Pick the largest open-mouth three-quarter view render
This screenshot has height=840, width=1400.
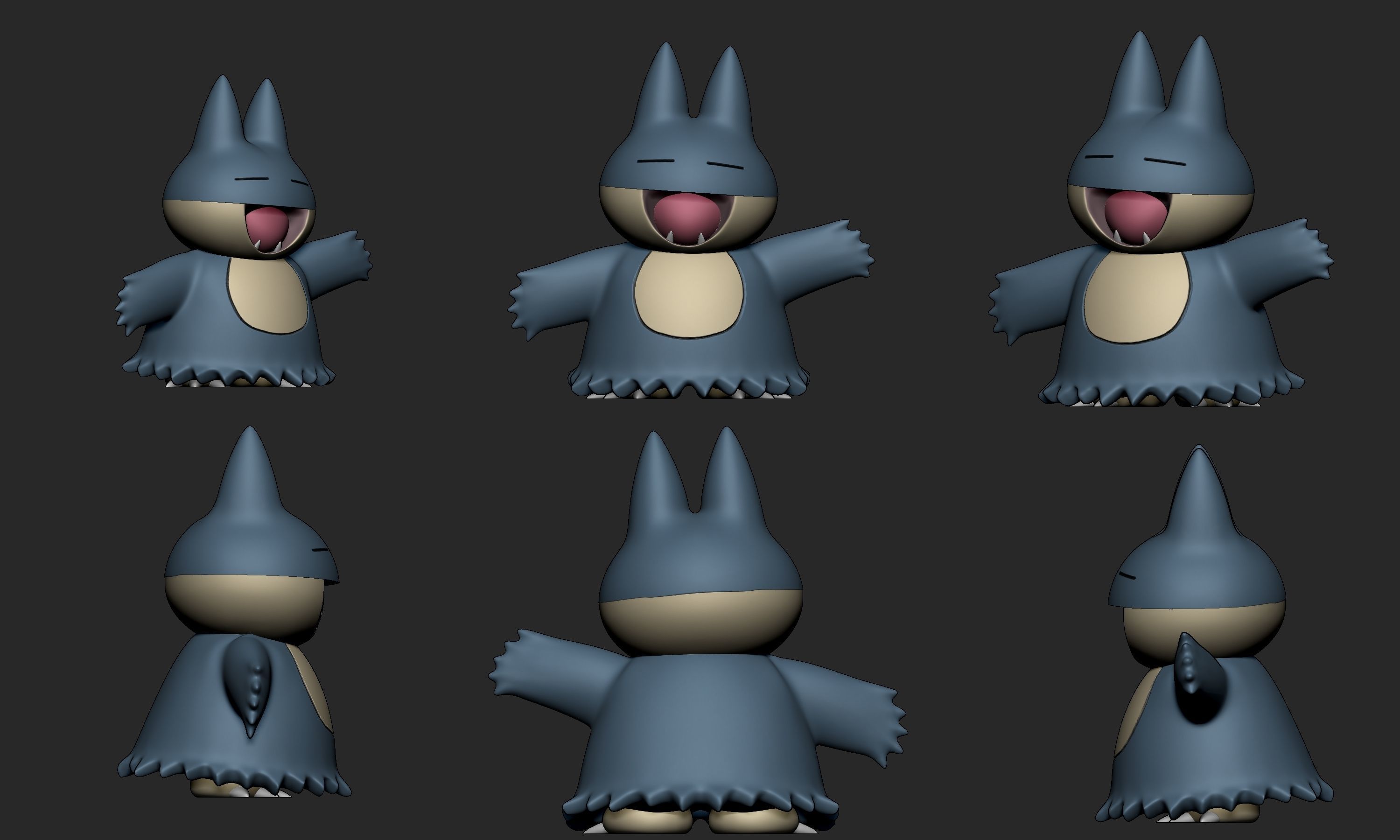tap(1161, 219)
